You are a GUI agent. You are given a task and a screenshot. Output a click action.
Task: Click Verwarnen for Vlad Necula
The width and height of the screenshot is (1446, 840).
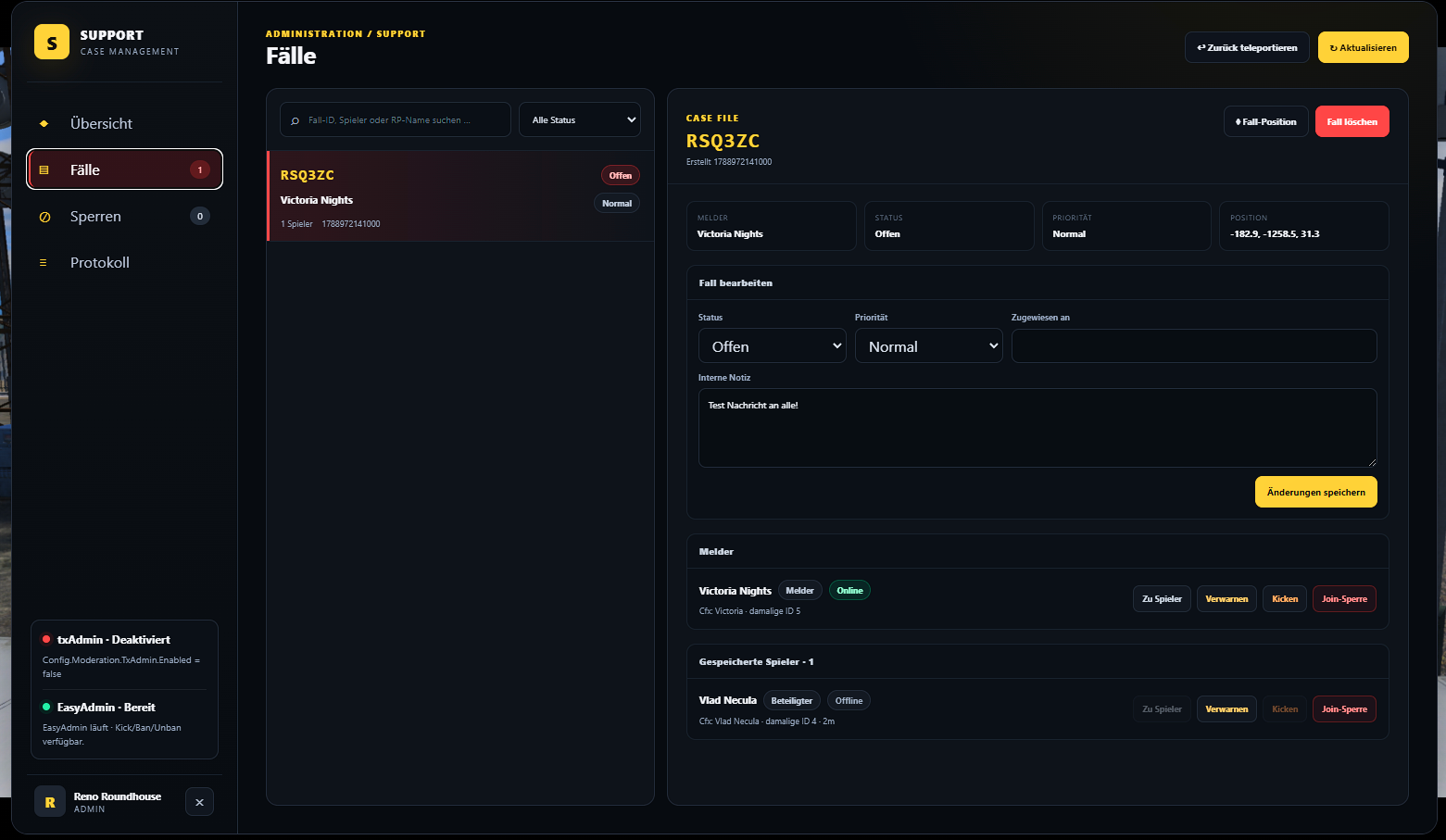[x=1226, y=709]
